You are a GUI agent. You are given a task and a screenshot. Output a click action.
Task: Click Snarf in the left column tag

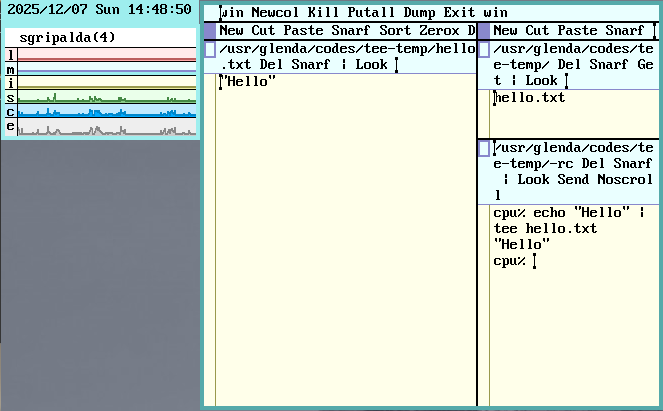[x=351, y=30]
